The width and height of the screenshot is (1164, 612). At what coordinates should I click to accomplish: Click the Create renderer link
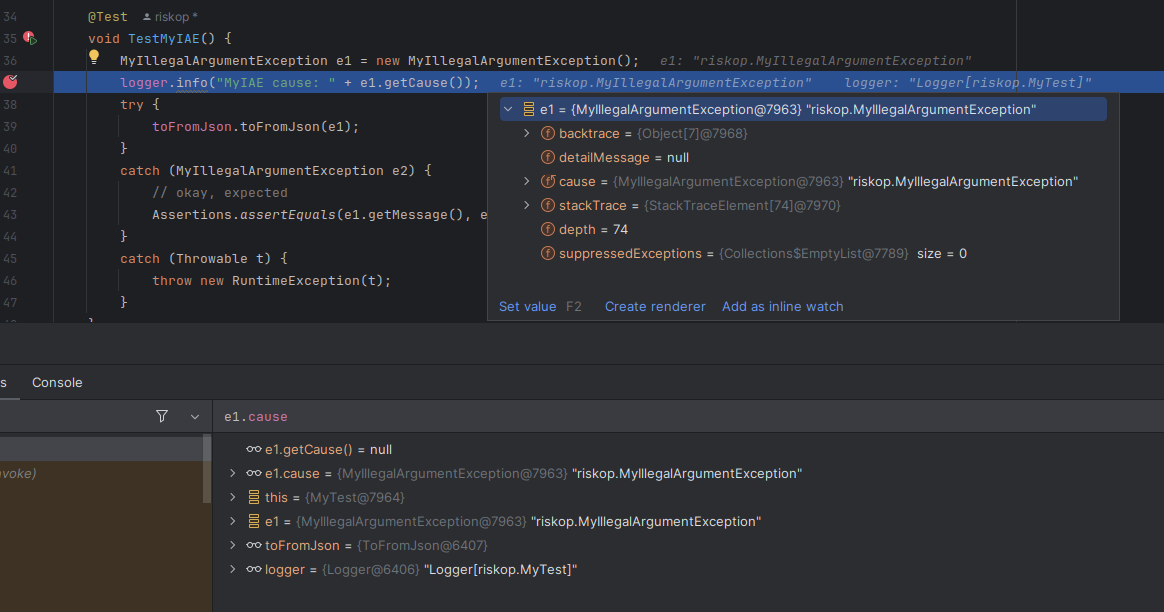655,306
